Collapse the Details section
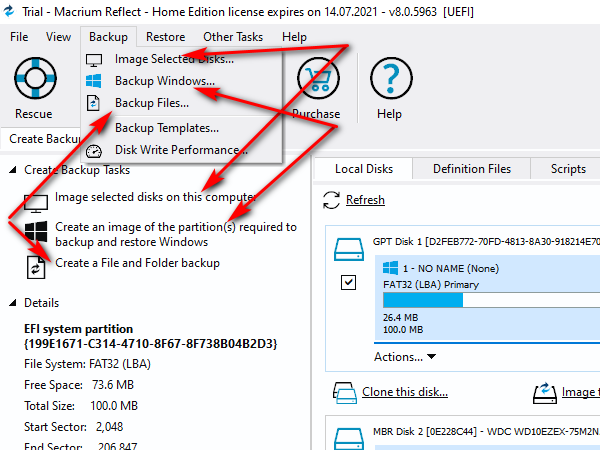Screen dimensions: 600x450 [13, 303]
